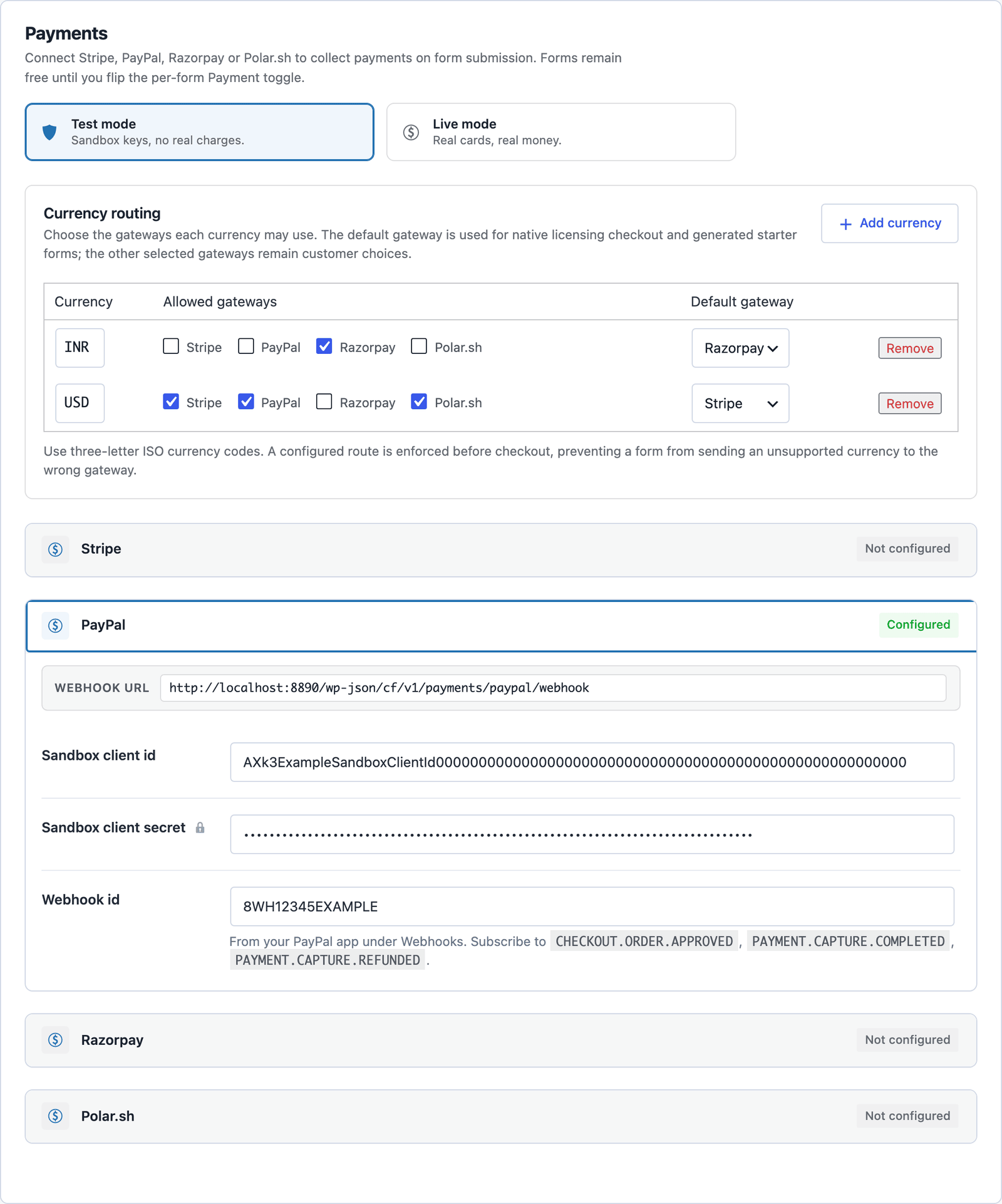Image resolution: width=1002 pixels, height=1204 pixels.
Task: Click the INR currency code field
Action: [x=80, y=348]
